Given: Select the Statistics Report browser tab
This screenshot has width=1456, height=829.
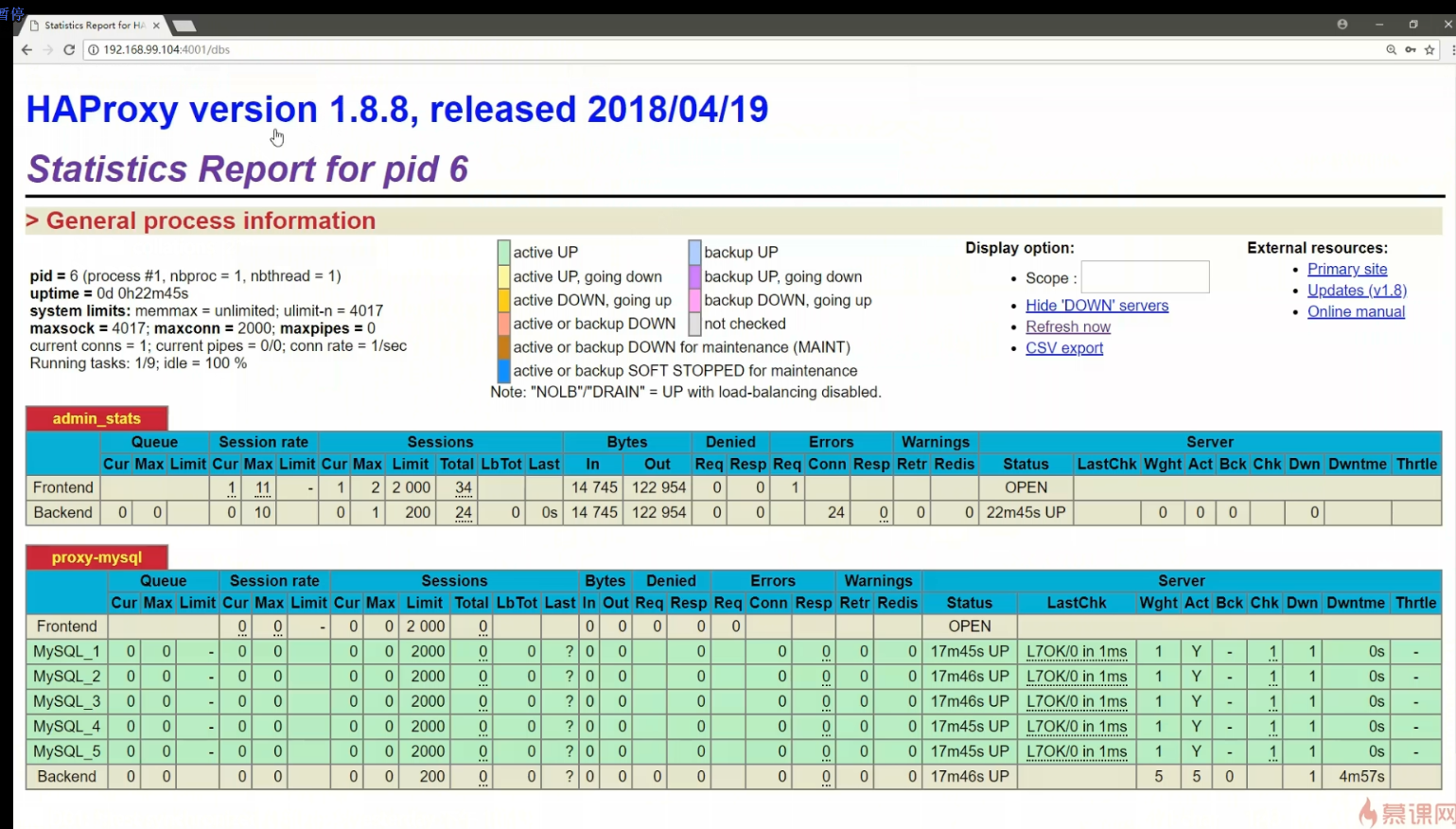Looking at the screenshot, I should (x=95, y=26).
